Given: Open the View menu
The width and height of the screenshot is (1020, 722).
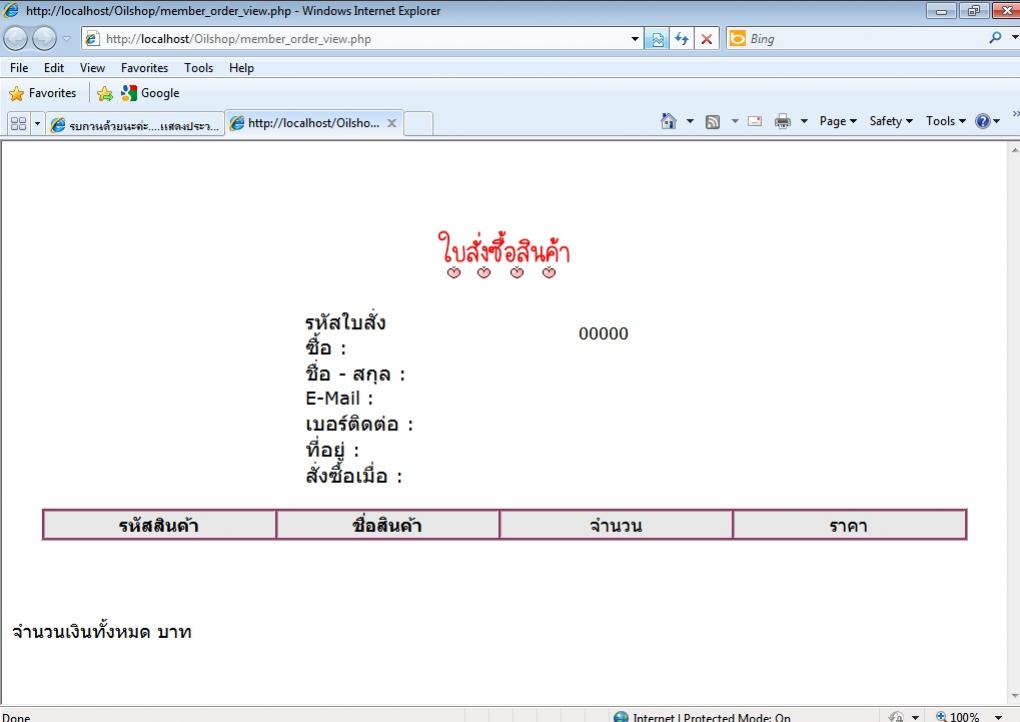Looking at the screenshot, I should click(92, 68).
